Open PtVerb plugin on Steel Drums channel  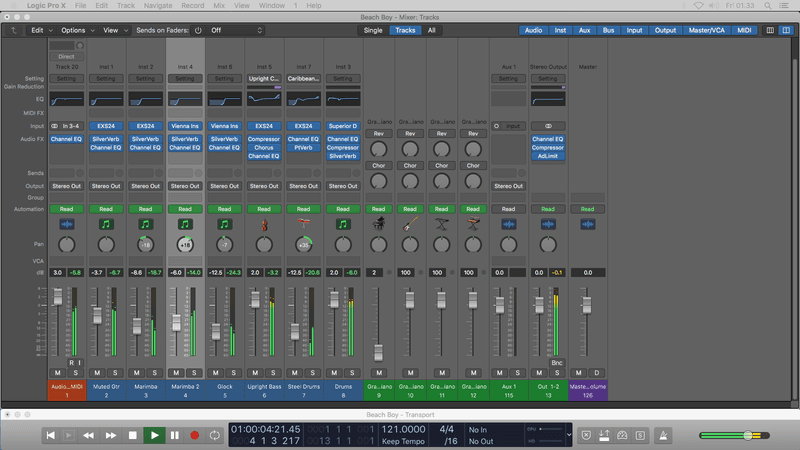tap(304, 147)
